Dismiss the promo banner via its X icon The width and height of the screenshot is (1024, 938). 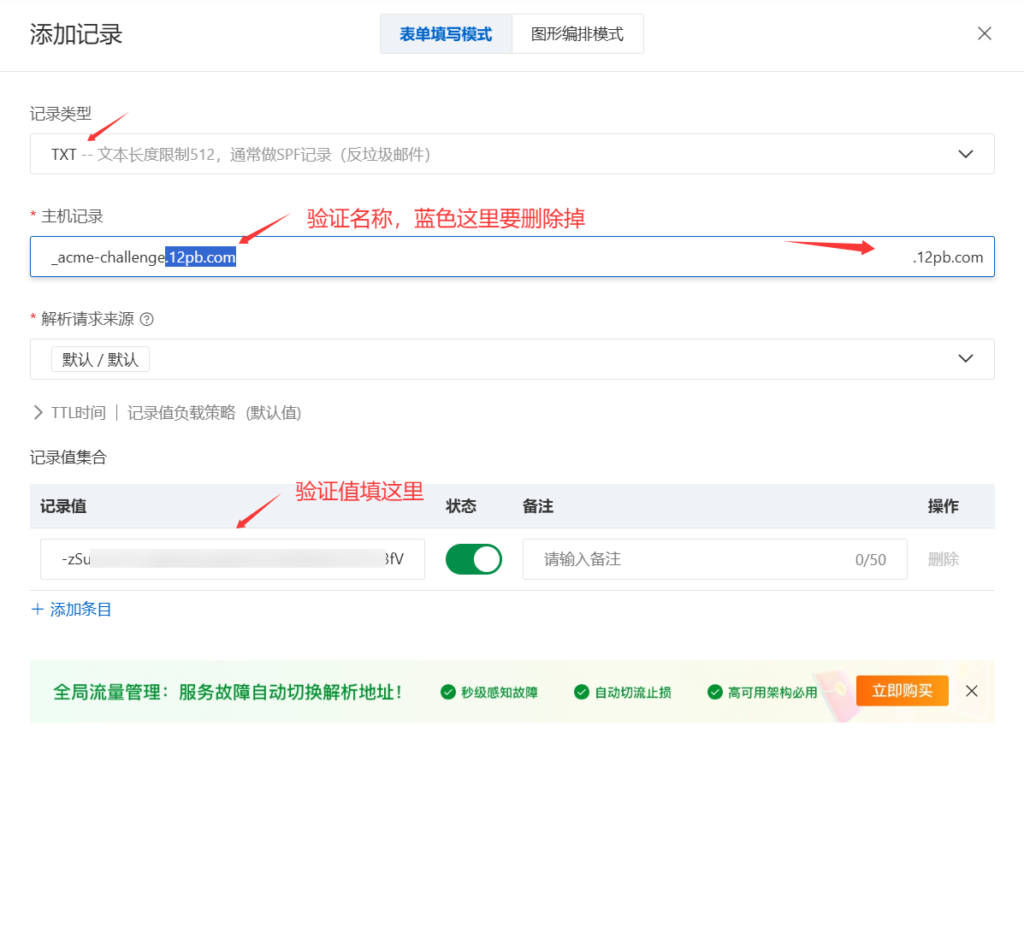[x=971, y=690]
